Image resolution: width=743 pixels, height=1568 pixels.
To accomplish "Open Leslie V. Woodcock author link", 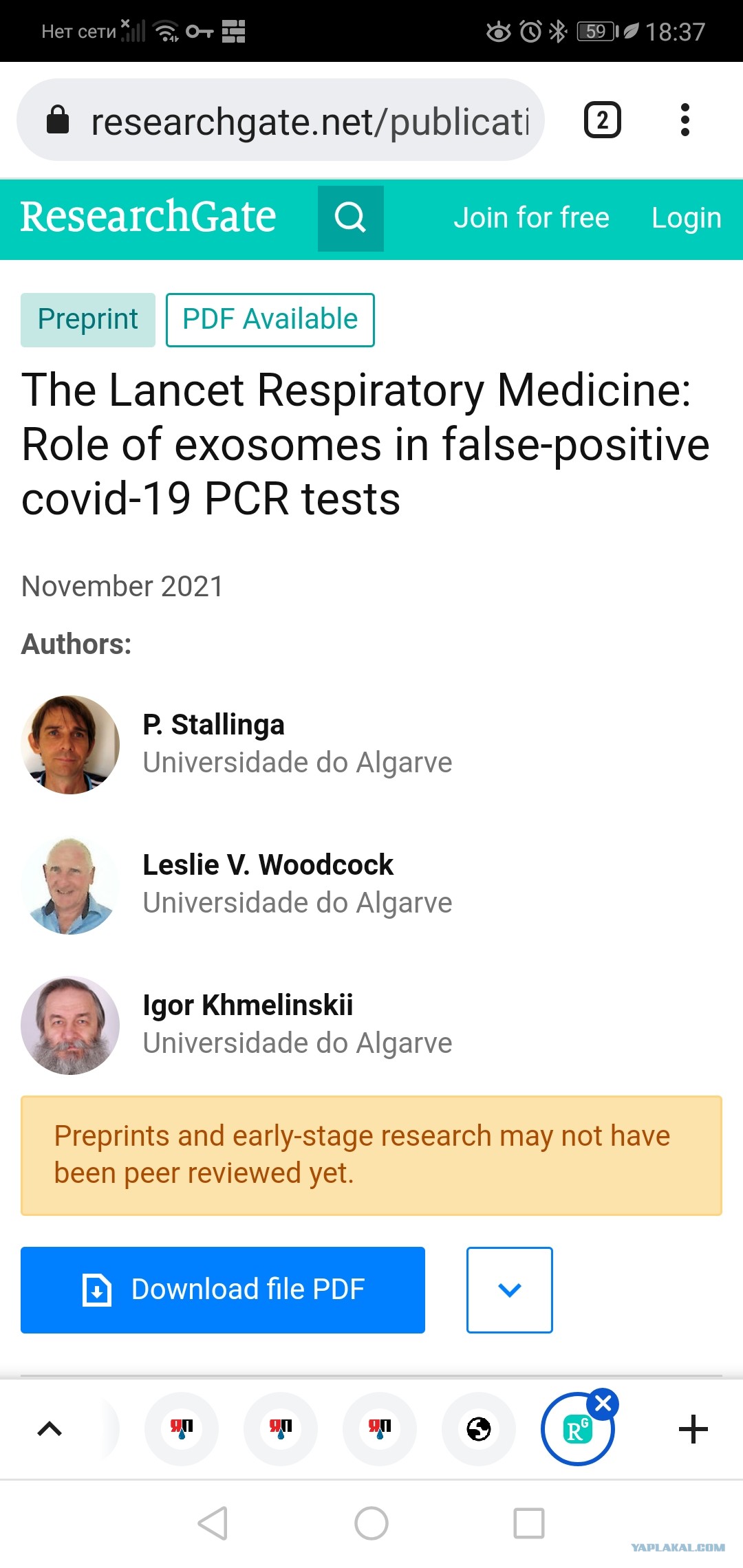I will click(x=268, y=864).
